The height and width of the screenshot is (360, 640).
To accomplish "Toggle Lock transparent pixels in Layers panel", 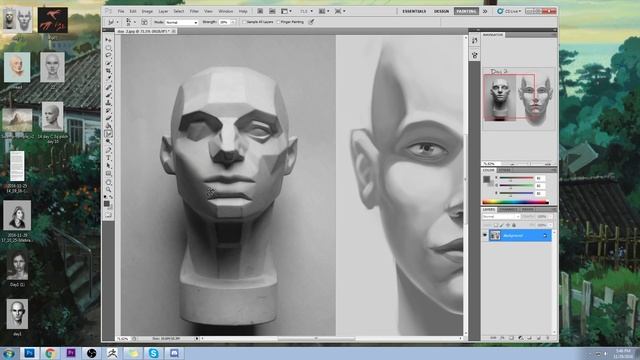I will (496, 225).
